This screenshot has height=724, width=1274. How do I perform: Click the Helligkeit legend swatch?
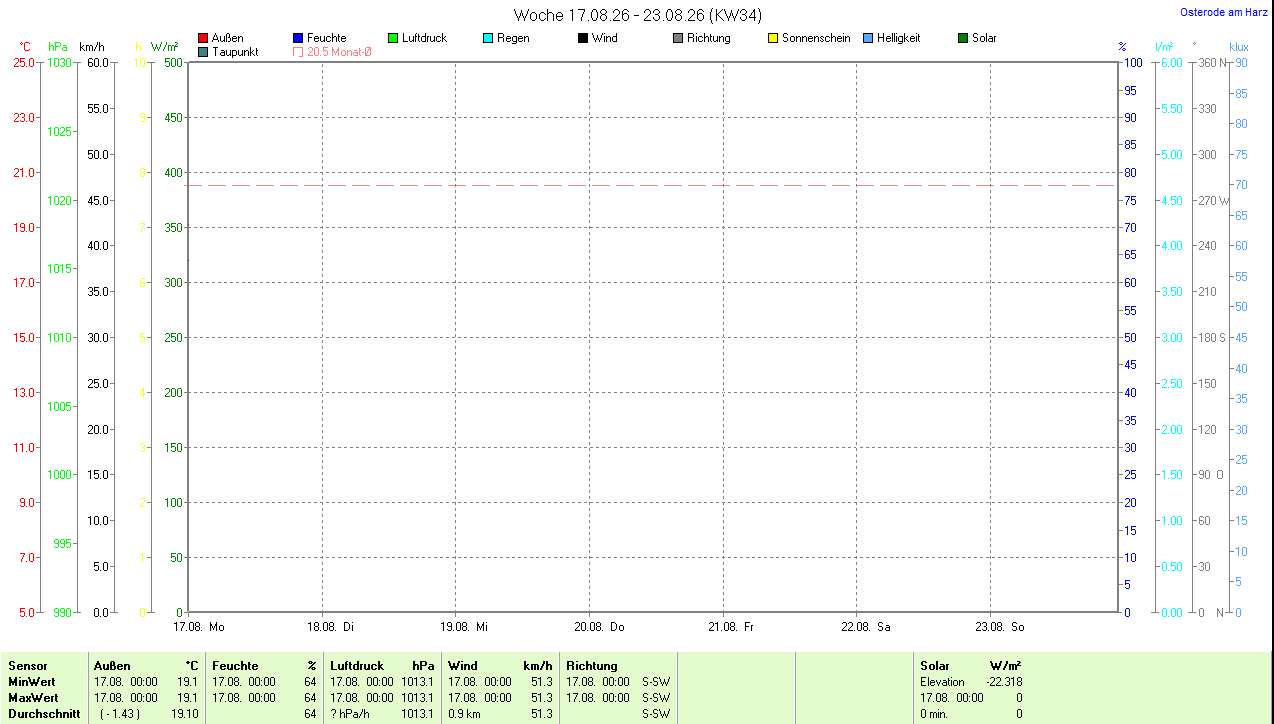868,38
